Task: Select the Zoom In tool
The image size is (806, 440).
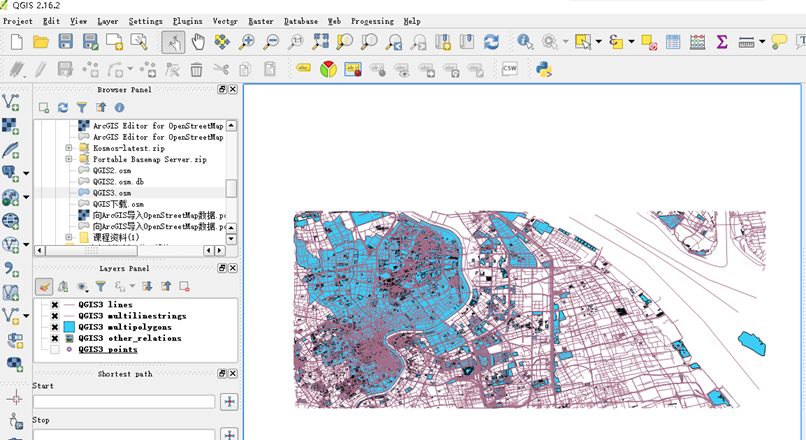Action: click(247, 42)
